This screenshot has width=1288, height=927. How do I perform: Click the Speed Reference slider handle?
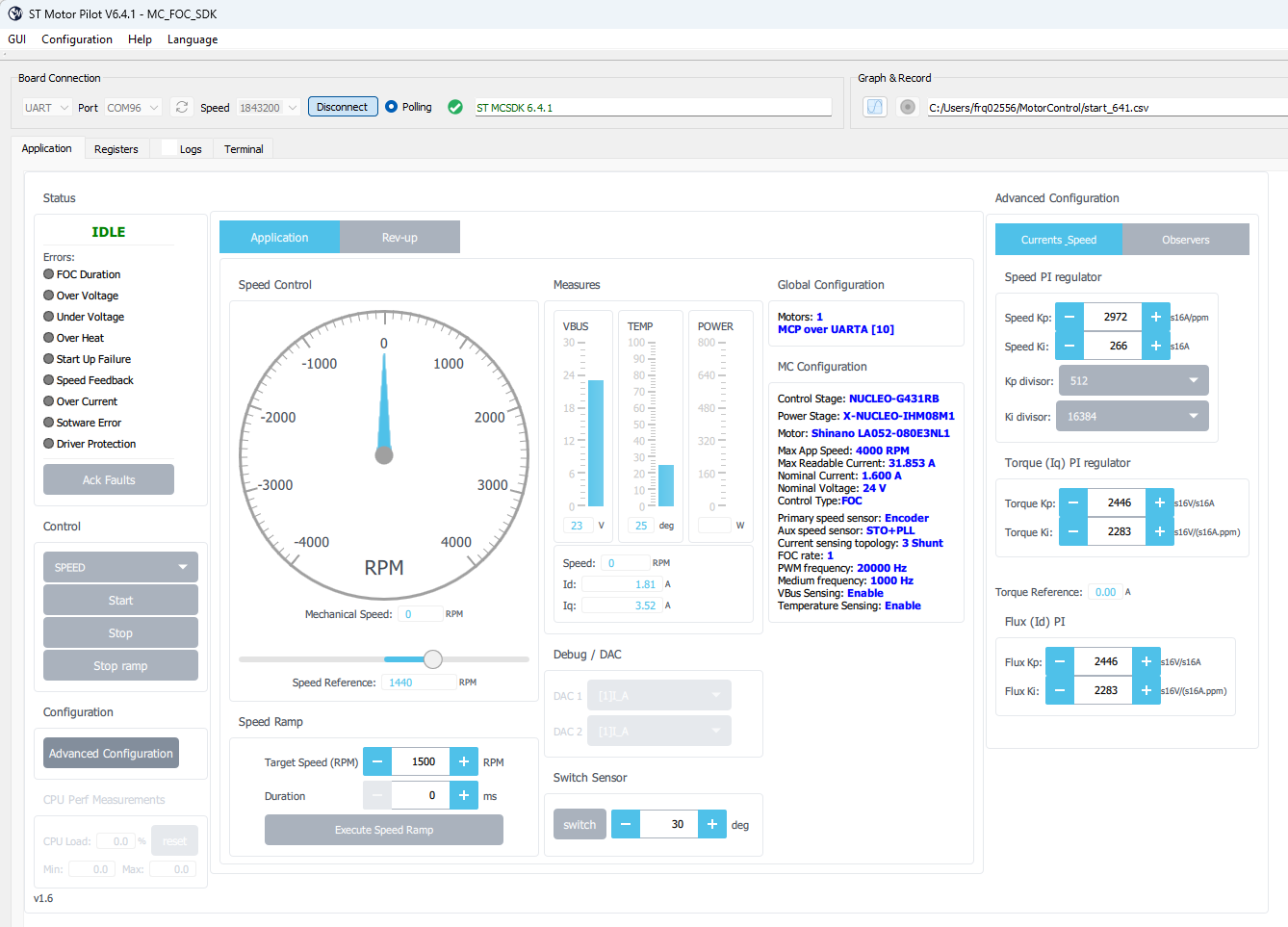tap(433, 659)
